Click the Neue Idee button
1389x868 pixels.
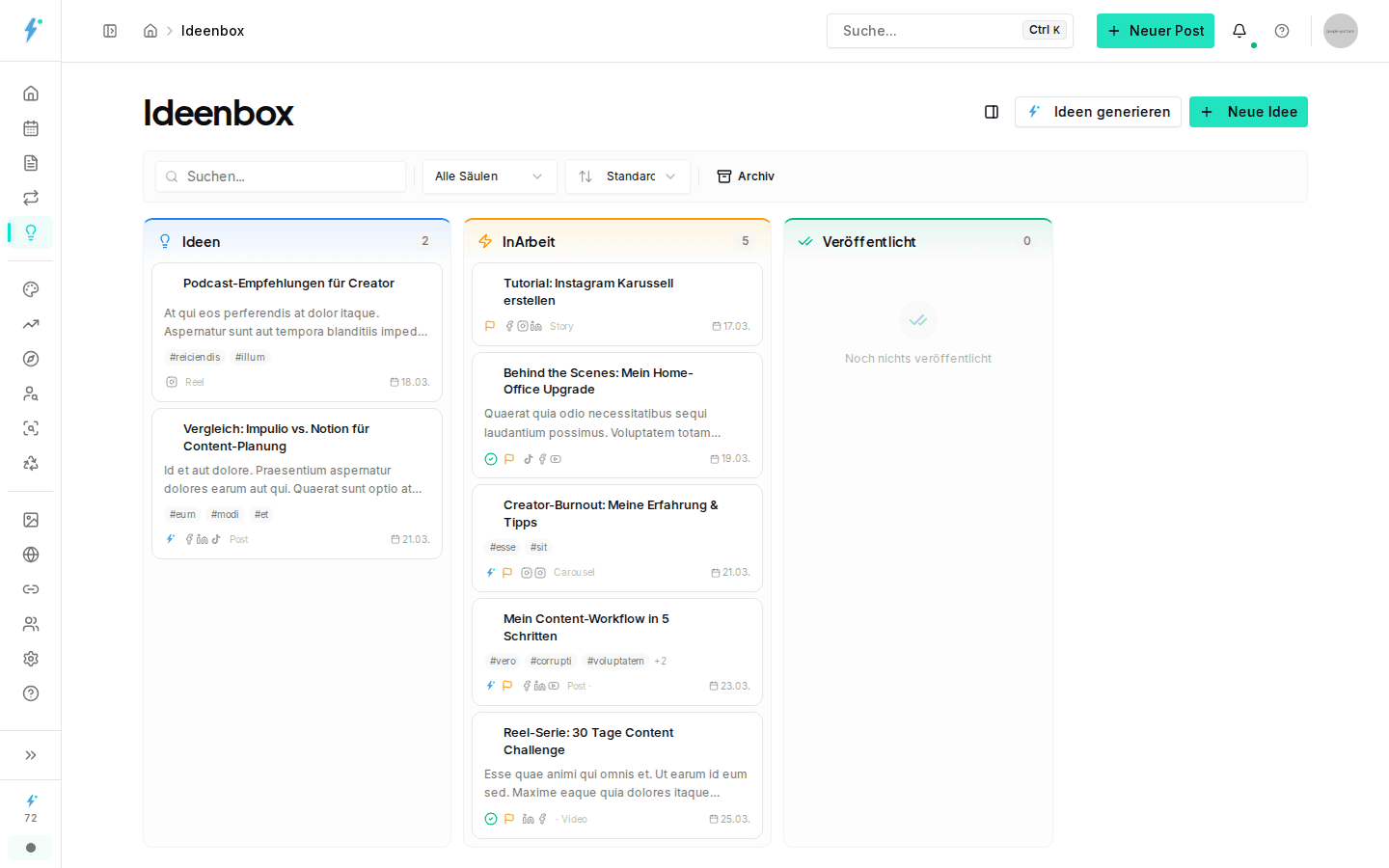tap(1248, 112)
